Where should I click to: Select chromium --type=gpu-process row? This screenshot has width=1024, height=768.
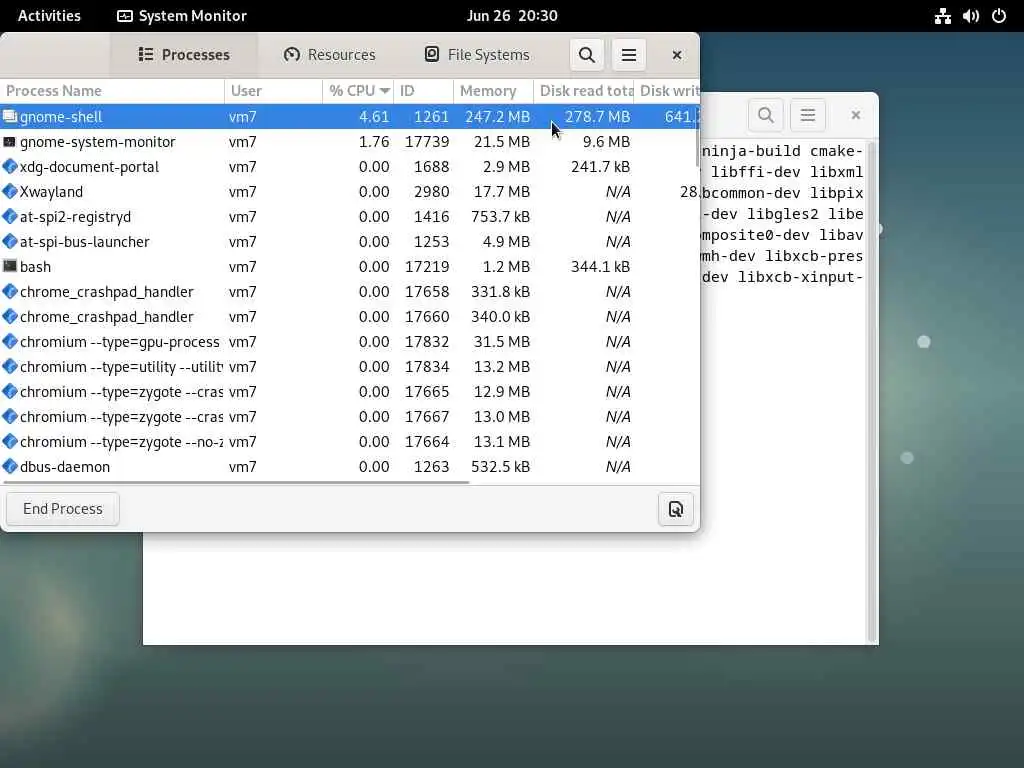(x=349, y=342)
